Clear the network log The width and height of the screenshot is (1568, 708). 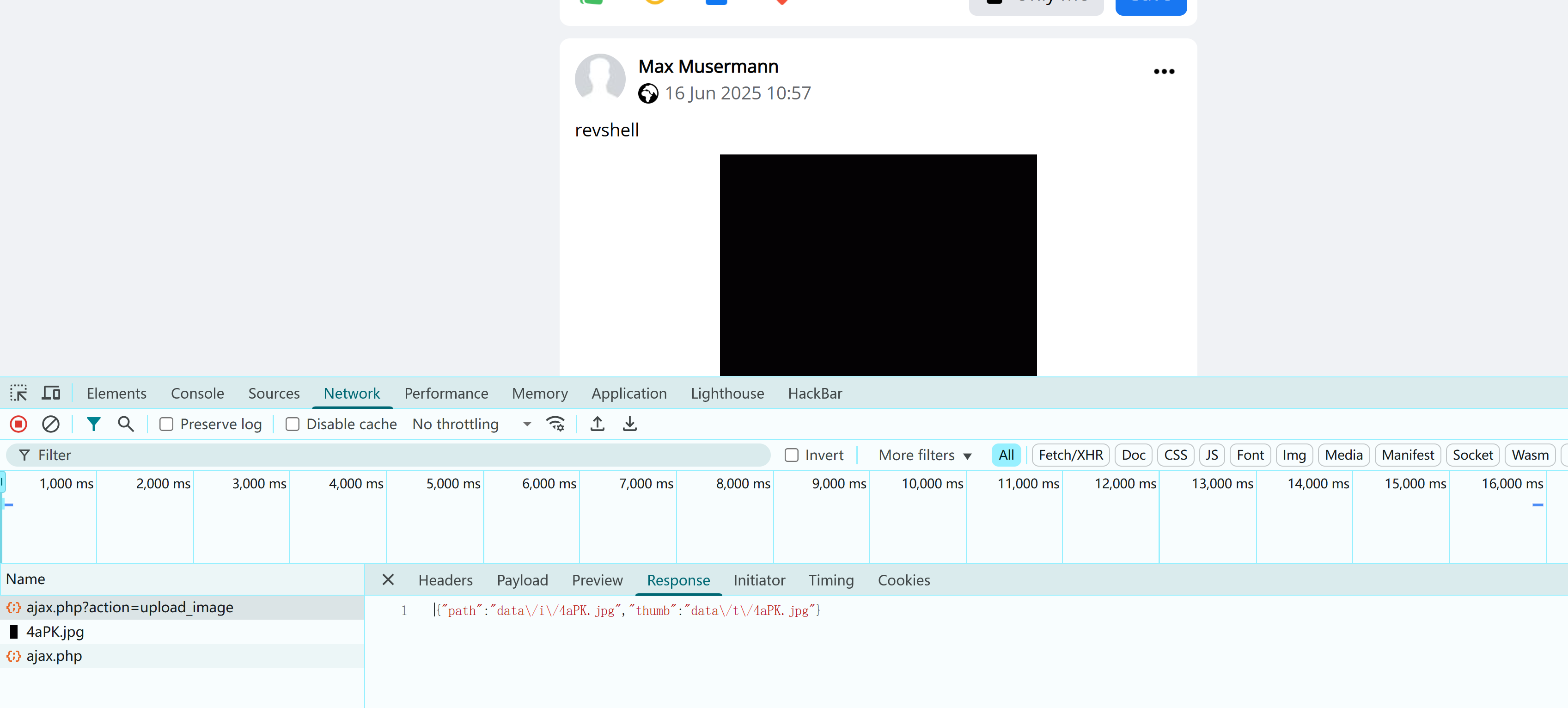point(50,424)
